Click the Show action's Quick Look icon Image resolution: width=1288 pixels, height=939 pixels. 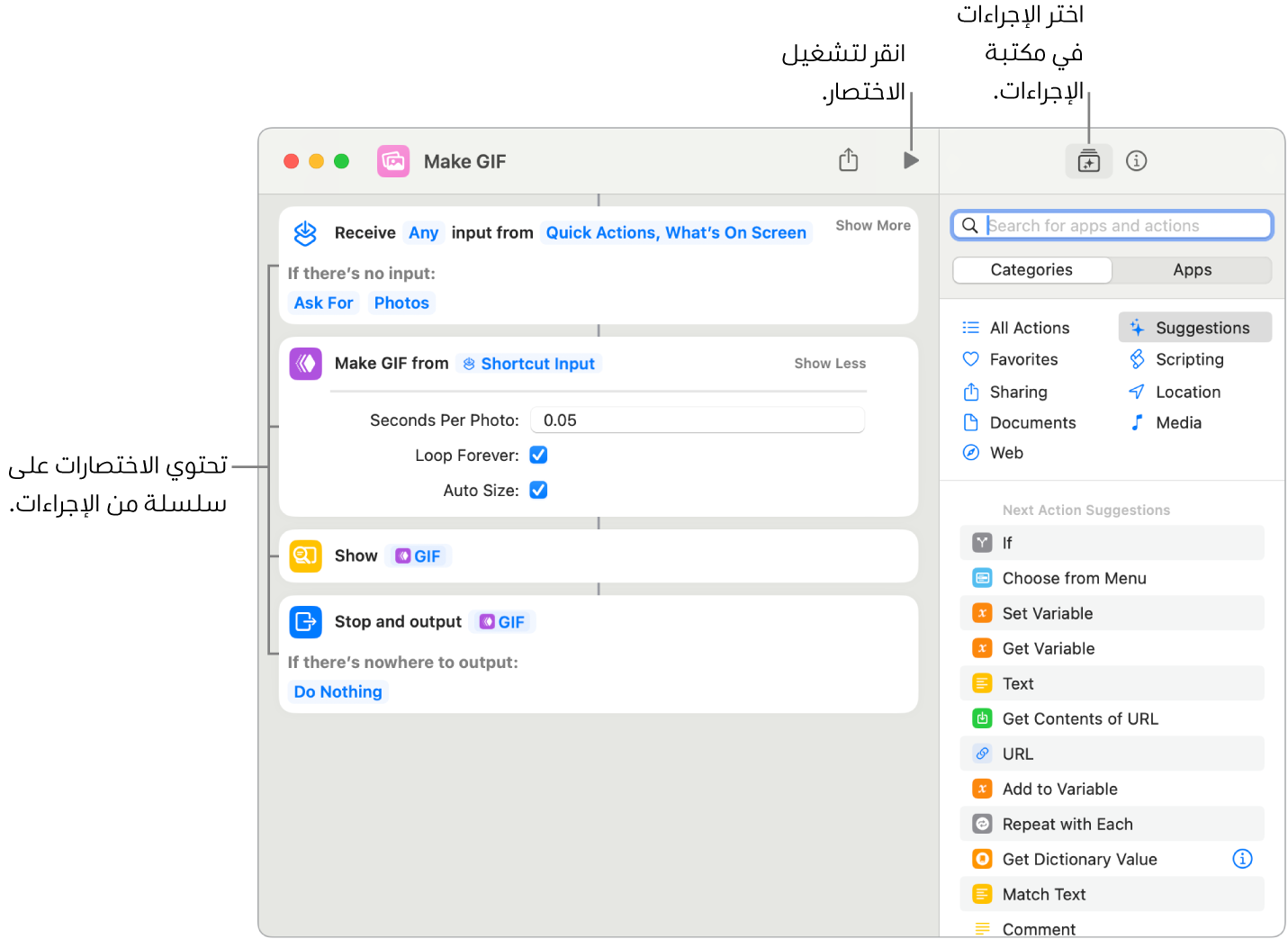point(305,555)
